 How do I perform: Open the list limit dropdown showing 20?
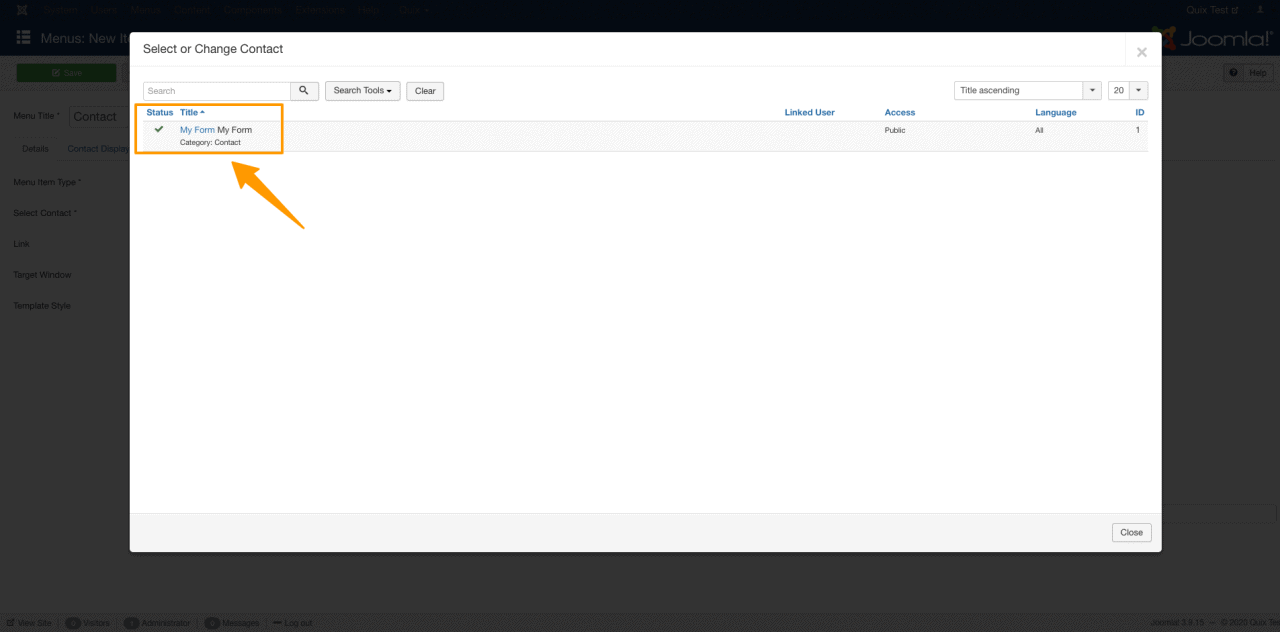tap(1128, 91)
